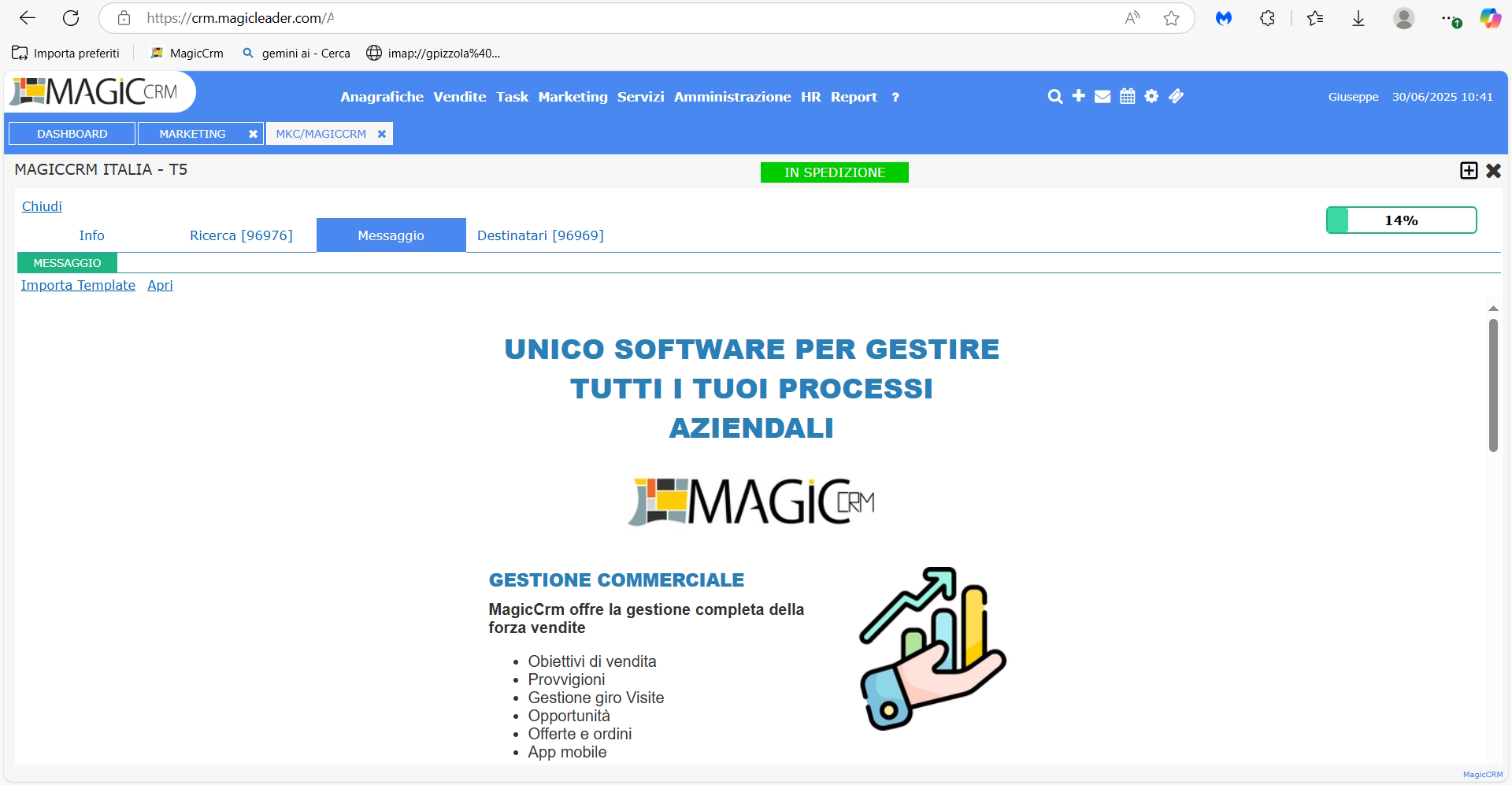1512x785 pixels.
Task: Open the Info tab
Action: coord(91,235)
